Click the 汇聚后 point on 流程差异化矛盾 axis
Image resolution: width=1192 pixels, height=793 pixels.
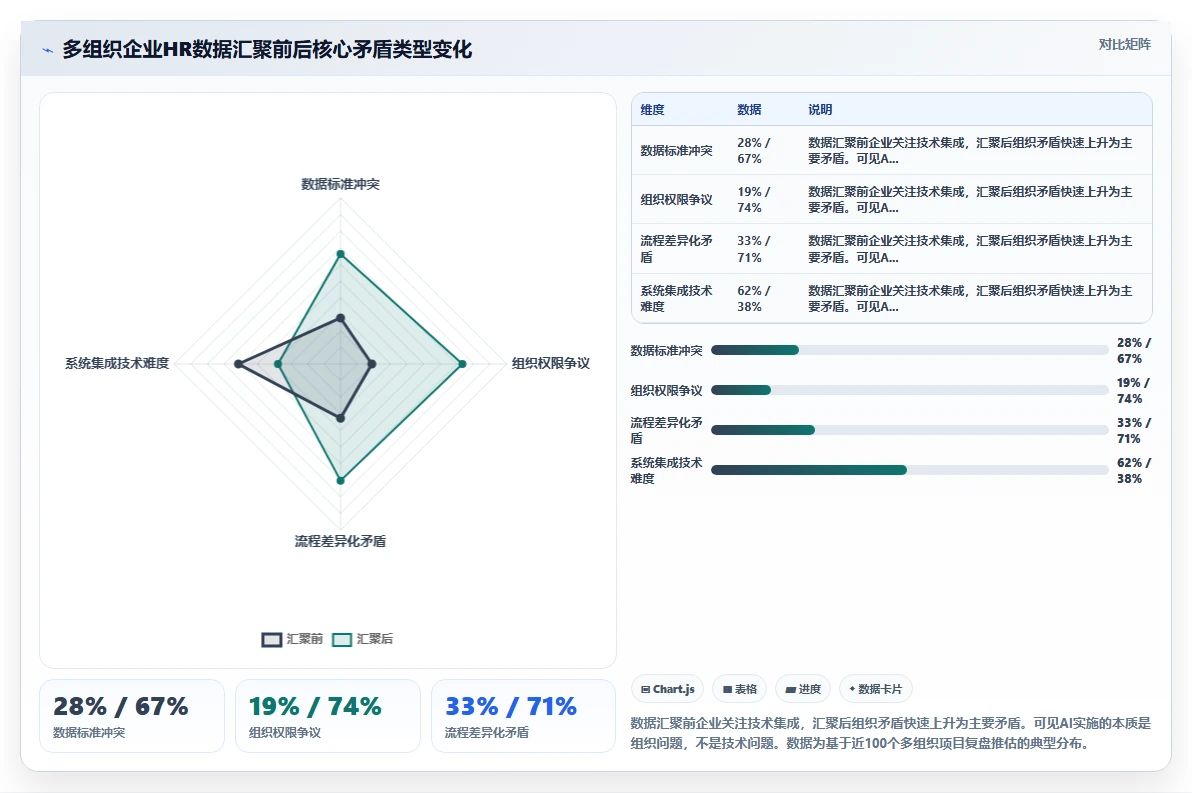point(341,480)
